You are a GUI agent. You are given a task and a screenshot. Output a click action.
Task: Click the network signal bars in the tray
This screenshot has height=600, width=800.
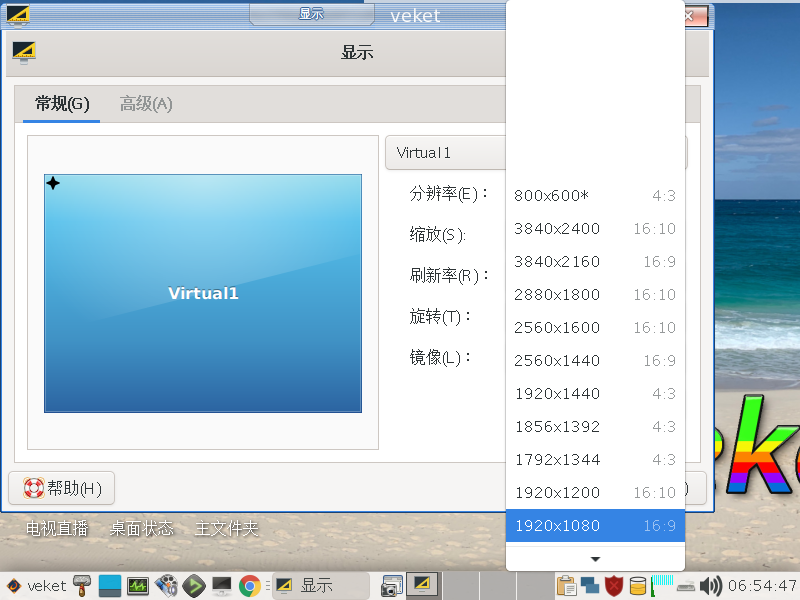(663, 585)
